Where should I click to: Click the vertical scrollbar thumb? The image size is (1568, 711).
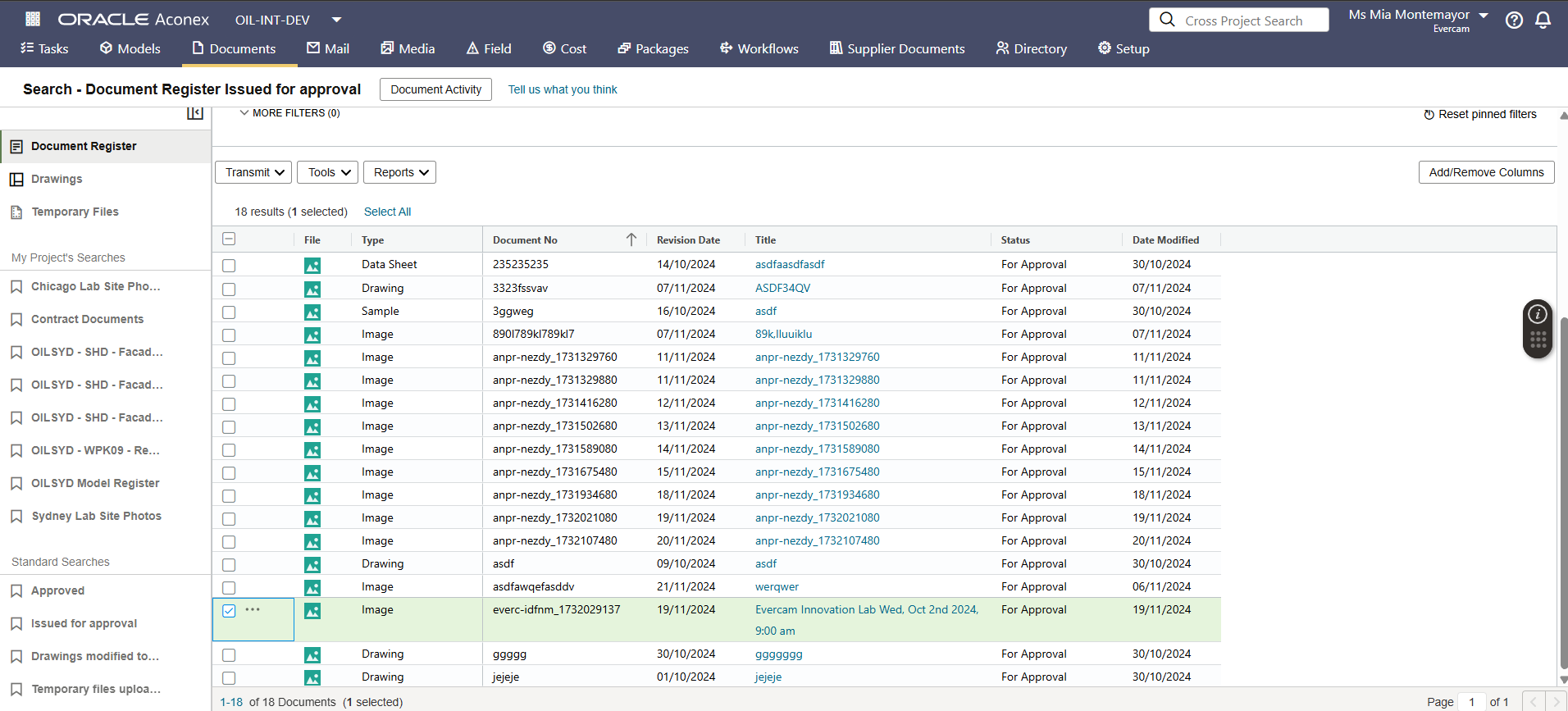1563,492
